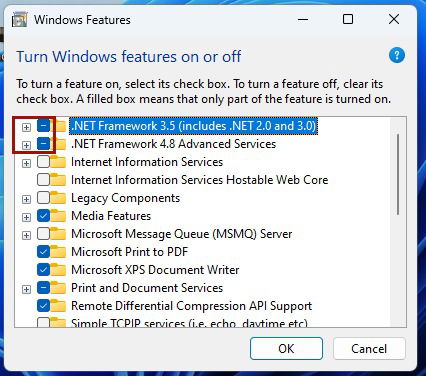Click the Windows Features title bar icon
The image size is (426, 376).
pos(20,20)
